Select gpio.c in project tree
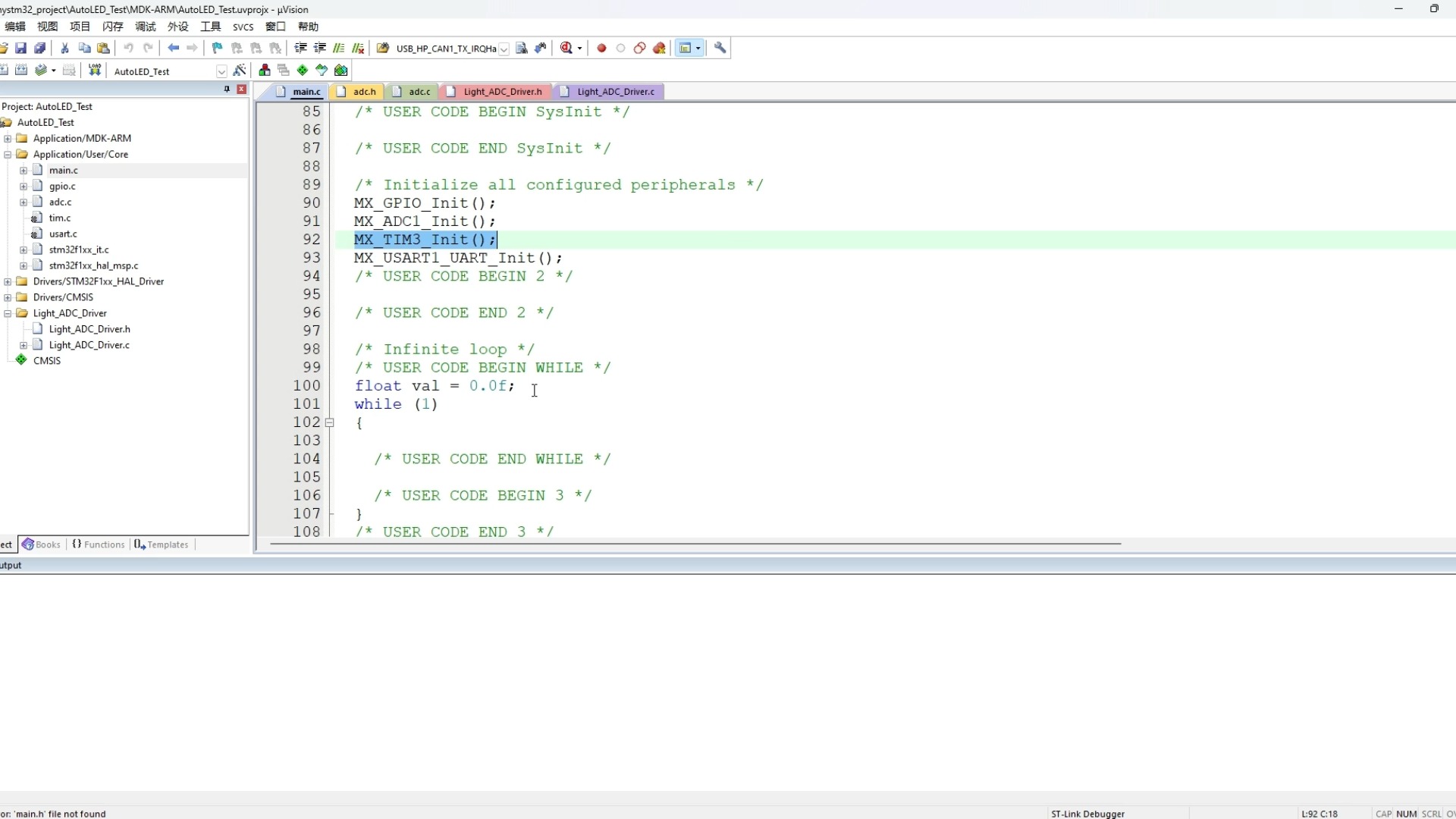1456x819 pixels. tap(62, 186)
